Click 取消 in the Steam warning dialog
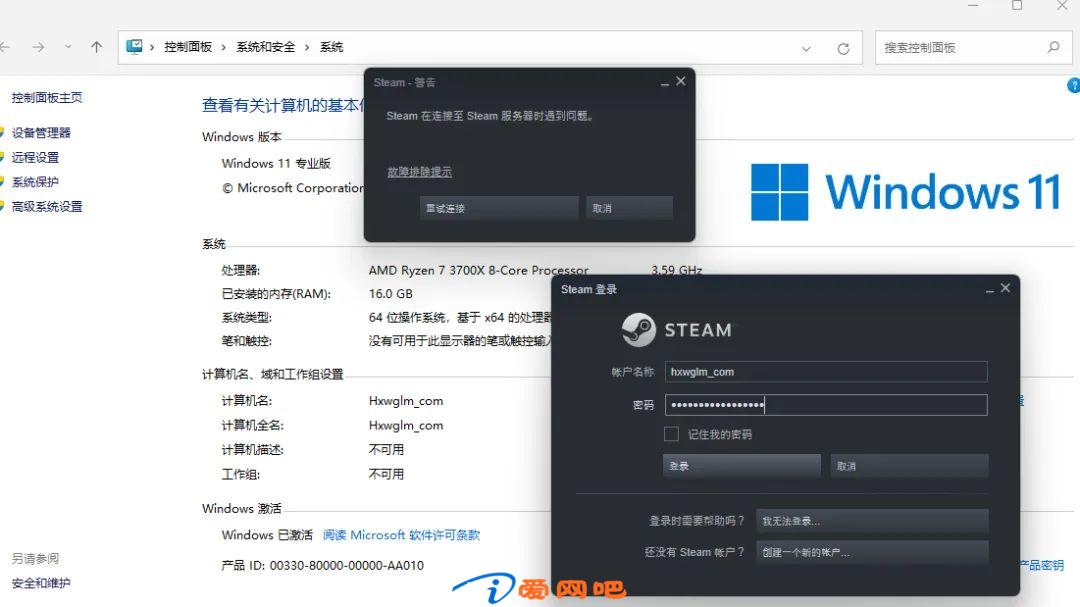Viewport: 1080px width, 607px height. (x=629, y=208)
